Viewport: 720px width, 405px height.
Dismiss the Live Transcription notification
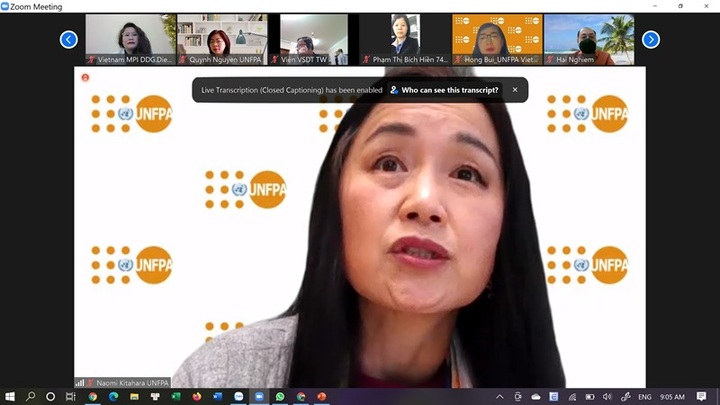coord(515,90)
